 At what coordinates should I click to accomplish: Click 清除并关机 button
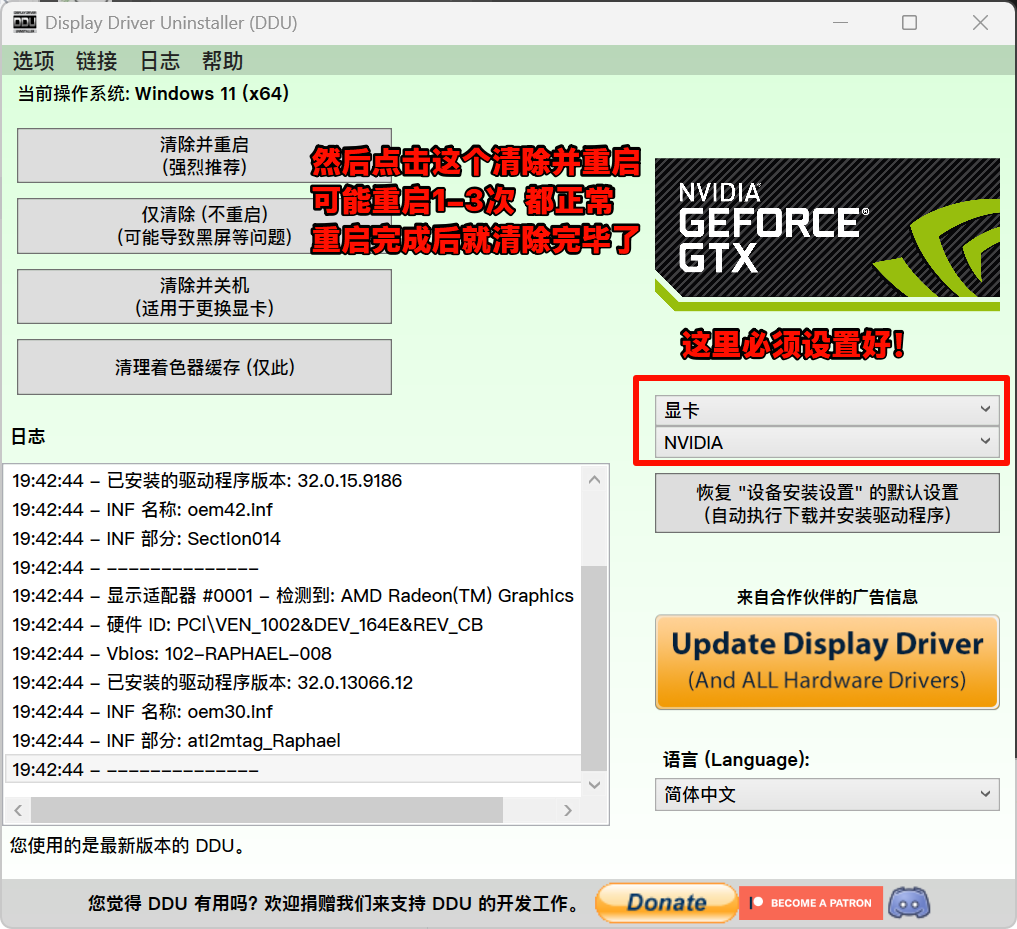pyautogui.click(x=204, y=296)
